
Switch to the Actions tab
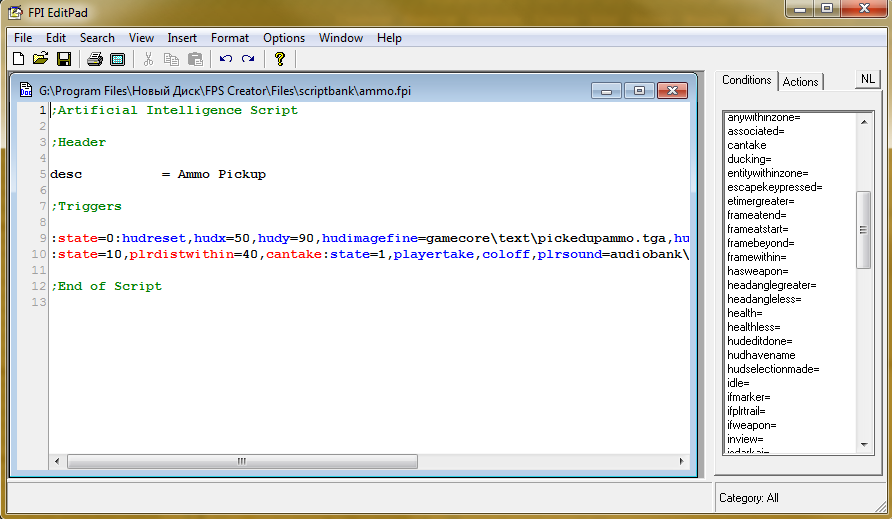click(800, 82)
